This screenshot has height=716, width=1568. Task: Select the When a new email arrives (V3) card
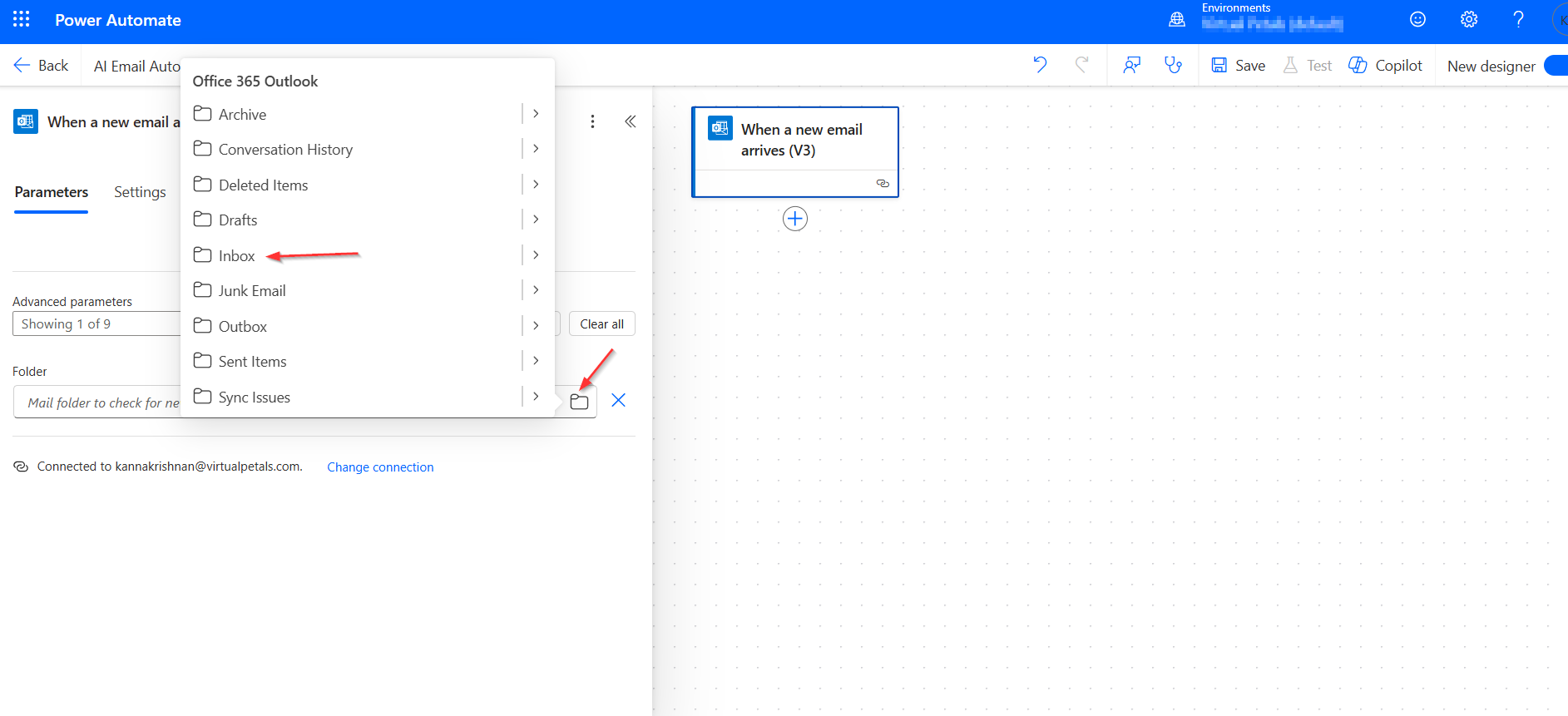[795, 151]
